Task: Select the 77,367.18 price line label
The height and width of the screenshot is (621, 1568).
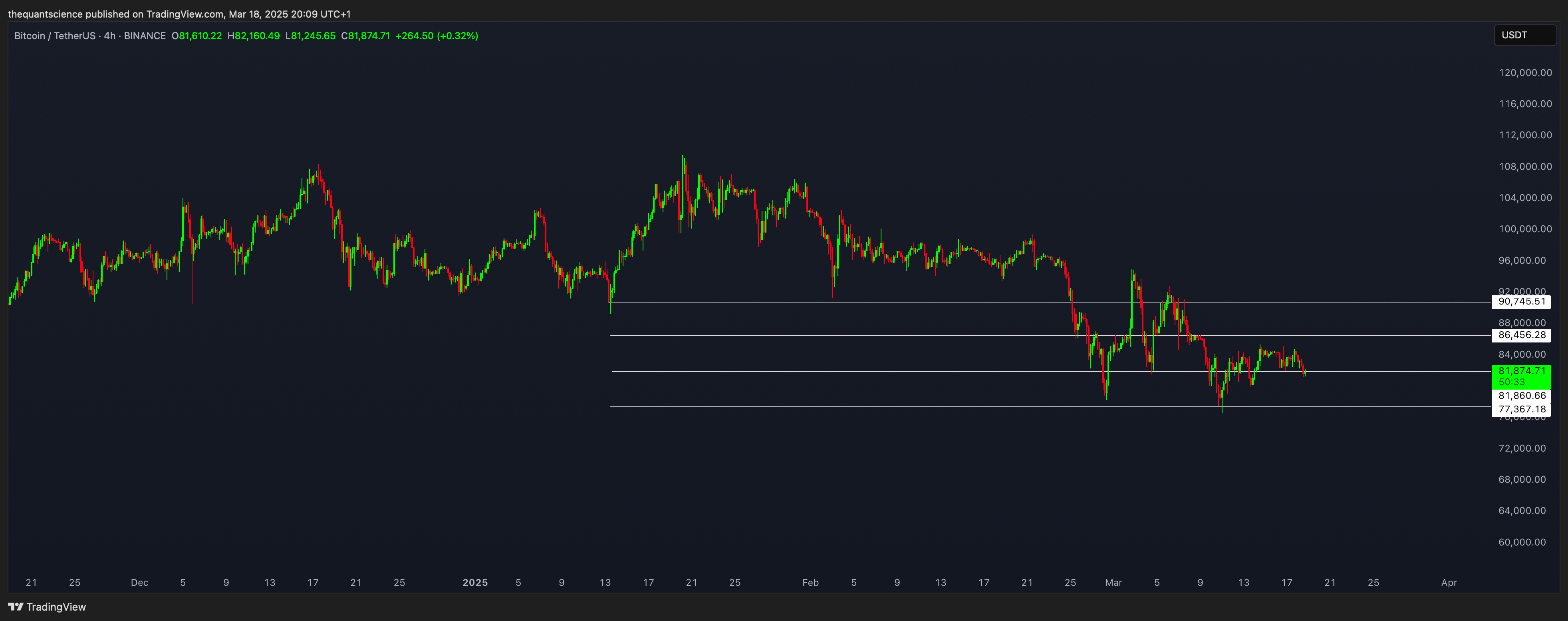Action: [1521, 409]
